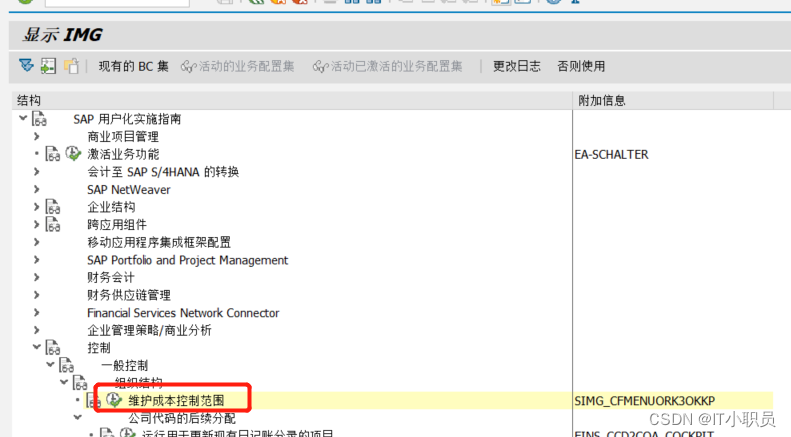Expand the 商业项目管理 node
Viewport: 791px width, 437px height.
coord(36,136)
